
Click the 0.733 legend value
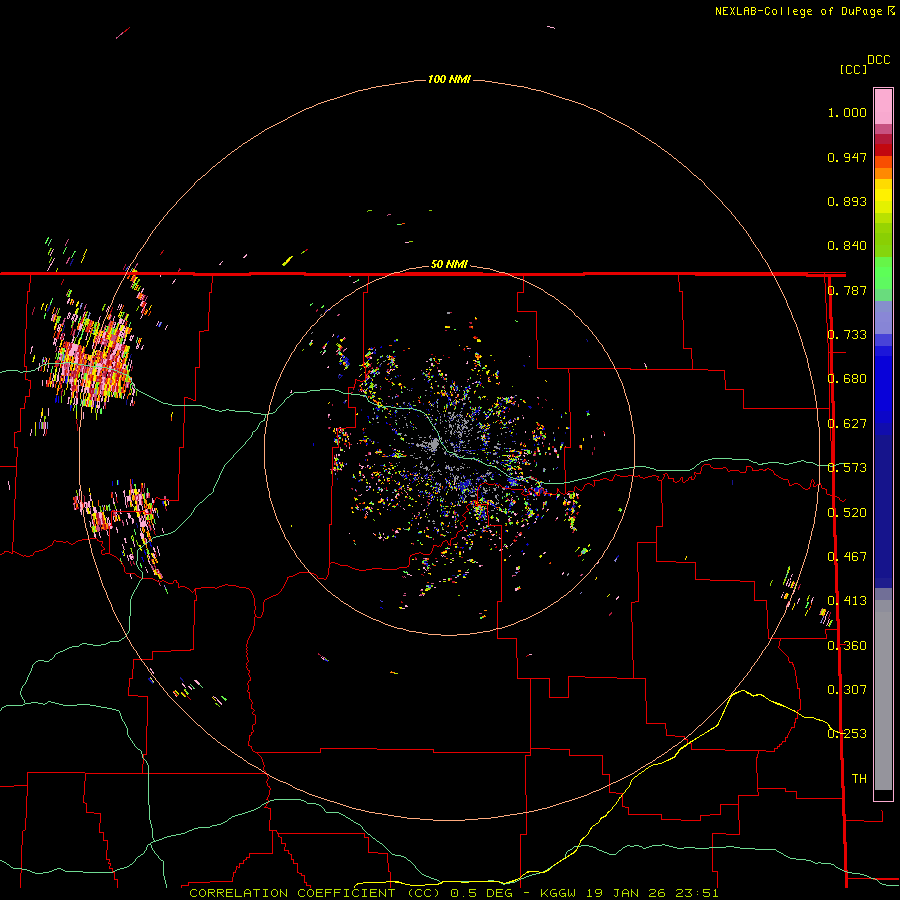pyautogui.click(x=847, y=335)
